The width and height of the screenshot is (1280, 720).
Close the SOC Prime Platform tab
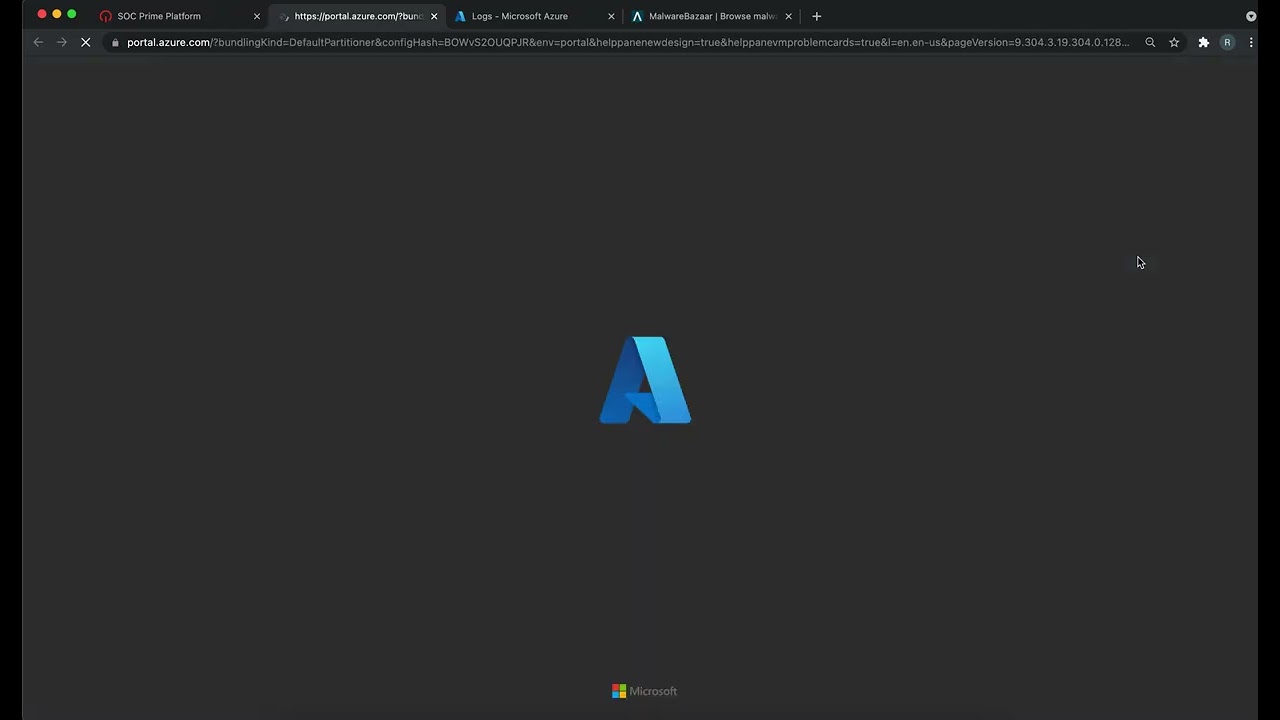click(x=257, y=16)
